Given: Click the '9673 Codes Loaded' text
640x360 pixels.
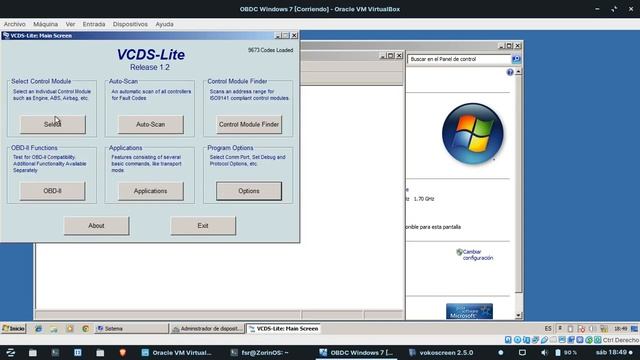Looking at the screenshot, I should [270, 50].
